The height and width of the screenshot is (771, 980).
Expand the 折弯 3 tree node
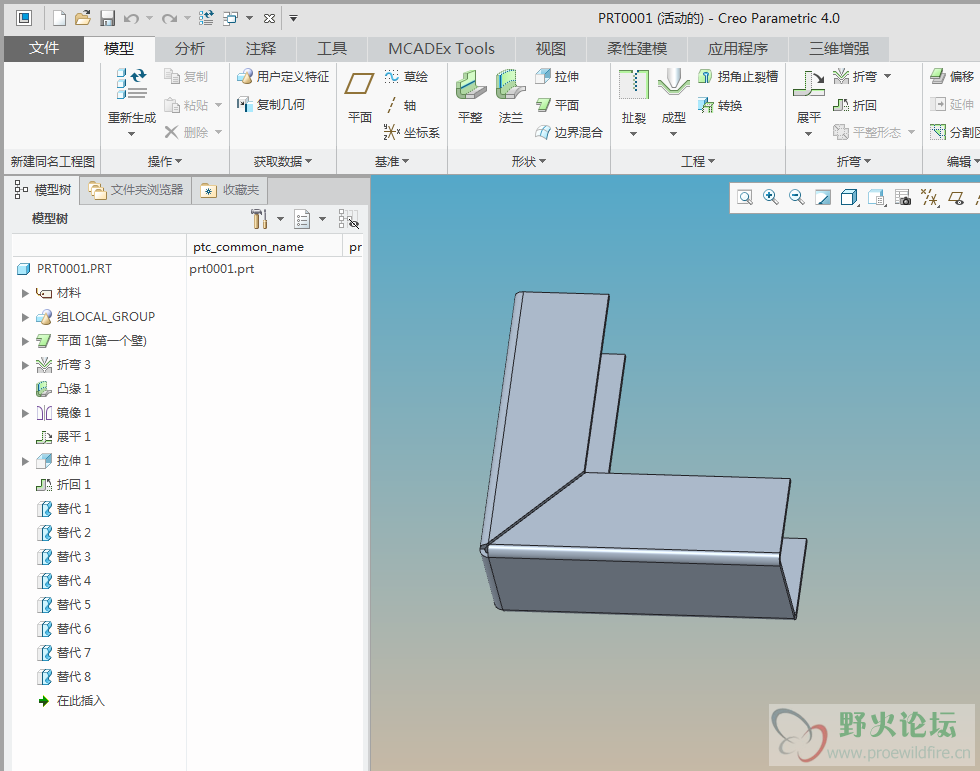[25, 365]
